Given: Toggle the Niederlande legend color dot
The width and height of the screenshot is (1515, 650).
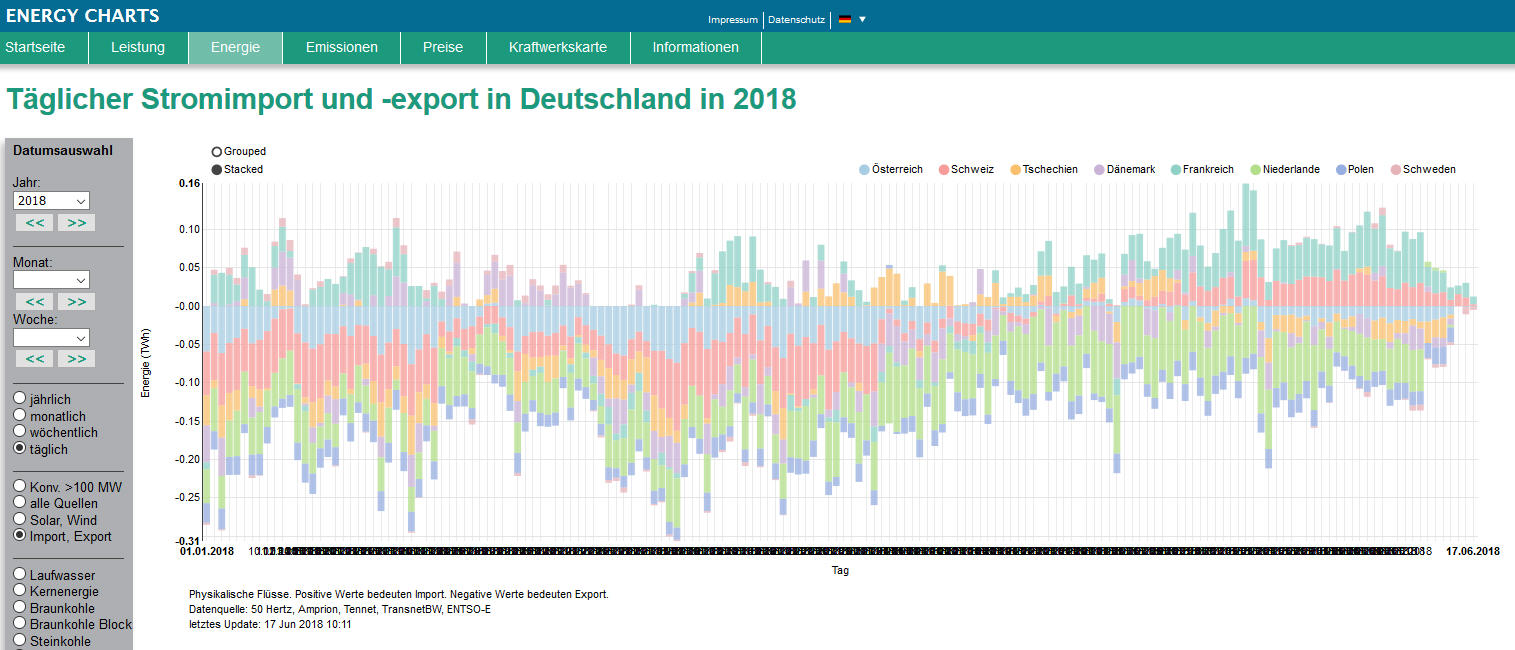Looking at the screenshot, I should (1255, 170).
